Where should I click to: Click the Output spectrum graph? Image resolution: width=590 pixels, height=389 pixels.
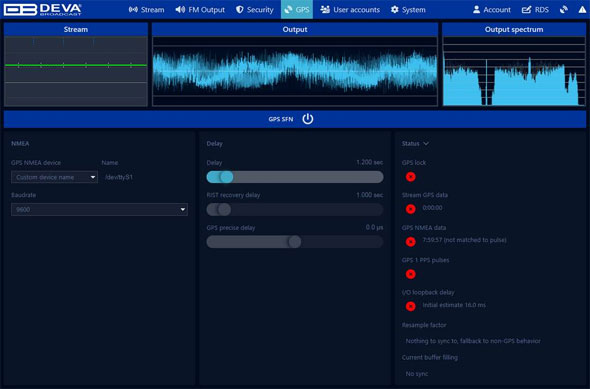click(514, 71)
